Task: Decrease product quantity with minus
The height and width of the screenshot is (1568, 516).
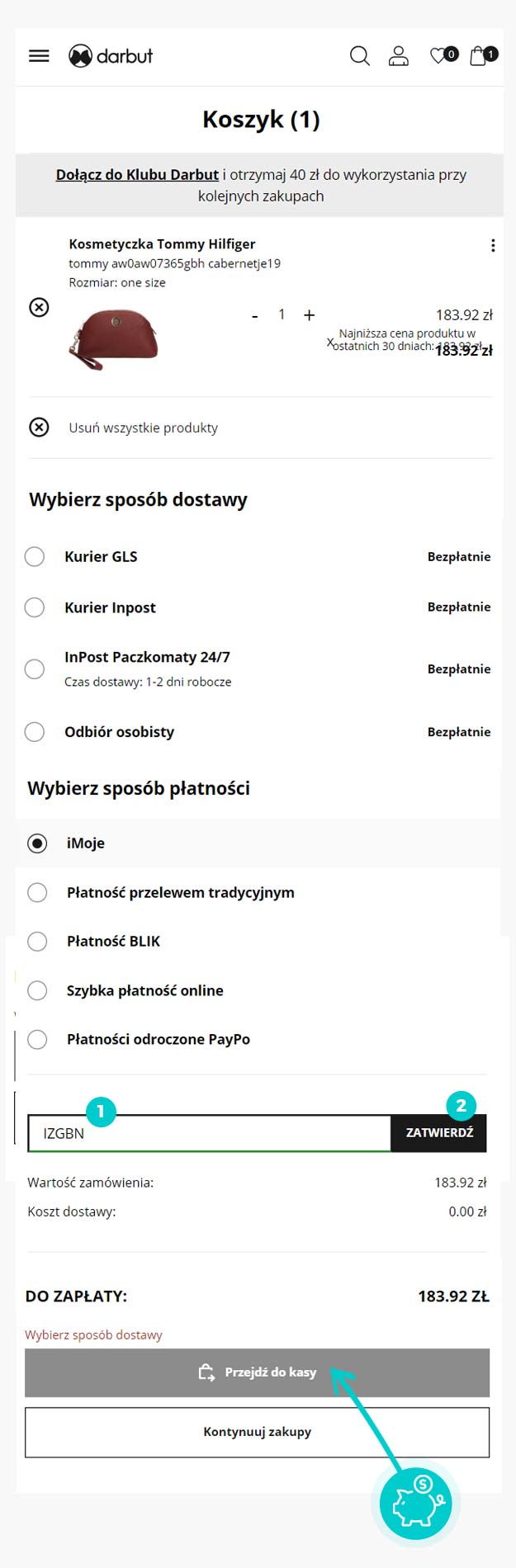Action: (x=255, y=315)
